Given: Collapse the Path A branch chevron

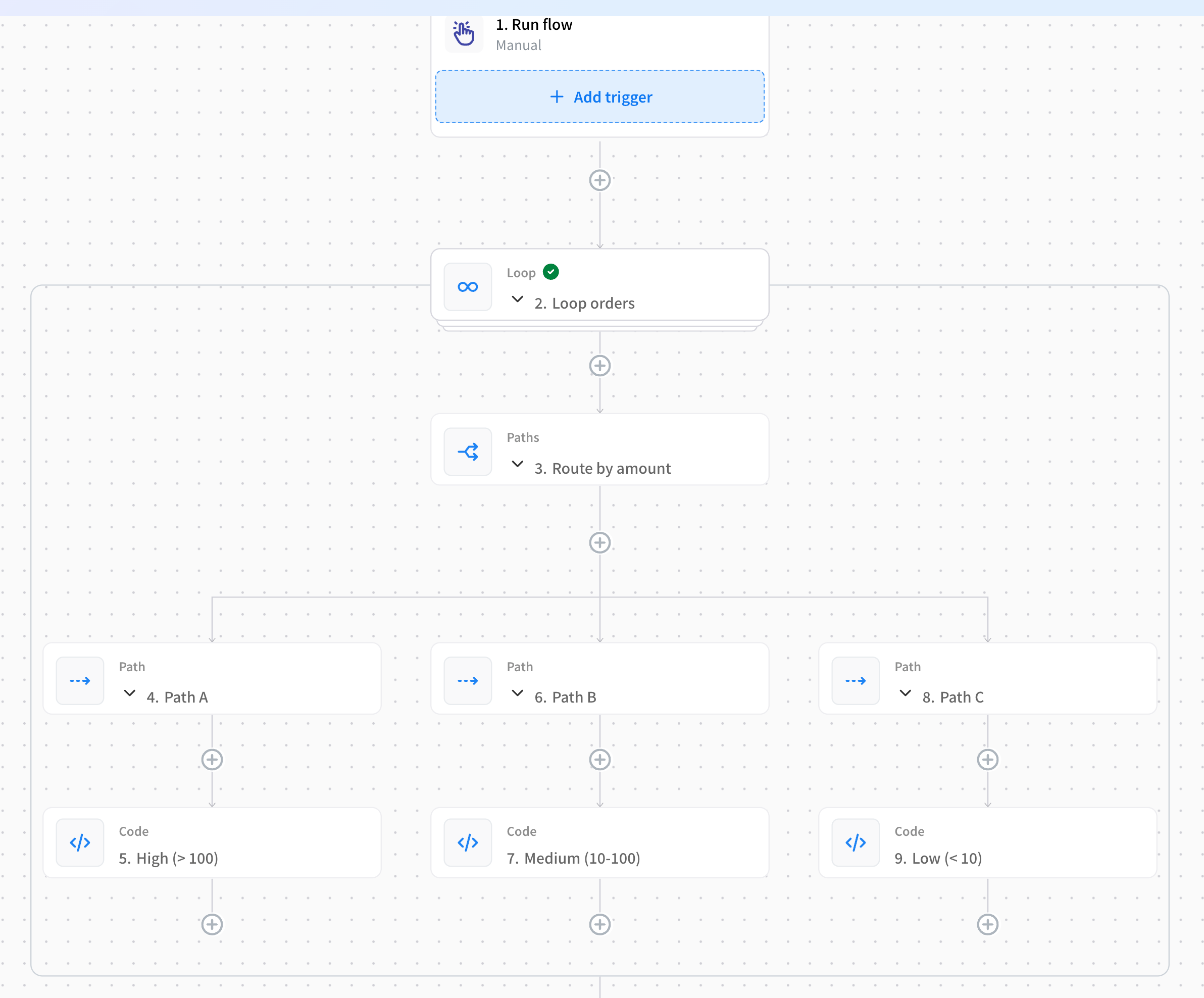Looking at the screenshot, I should tap(129, 693).
